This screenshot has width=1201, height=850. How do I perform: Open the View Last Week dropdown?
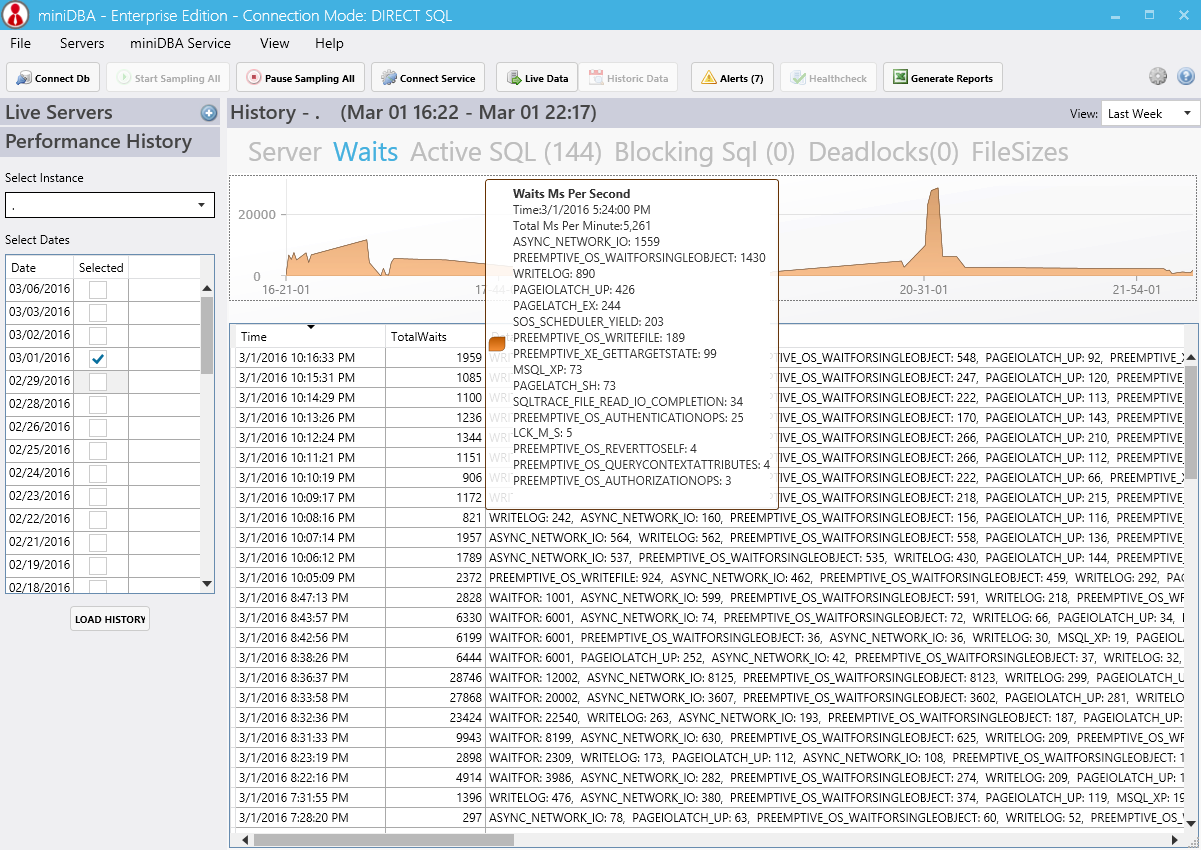point(1150,114)
